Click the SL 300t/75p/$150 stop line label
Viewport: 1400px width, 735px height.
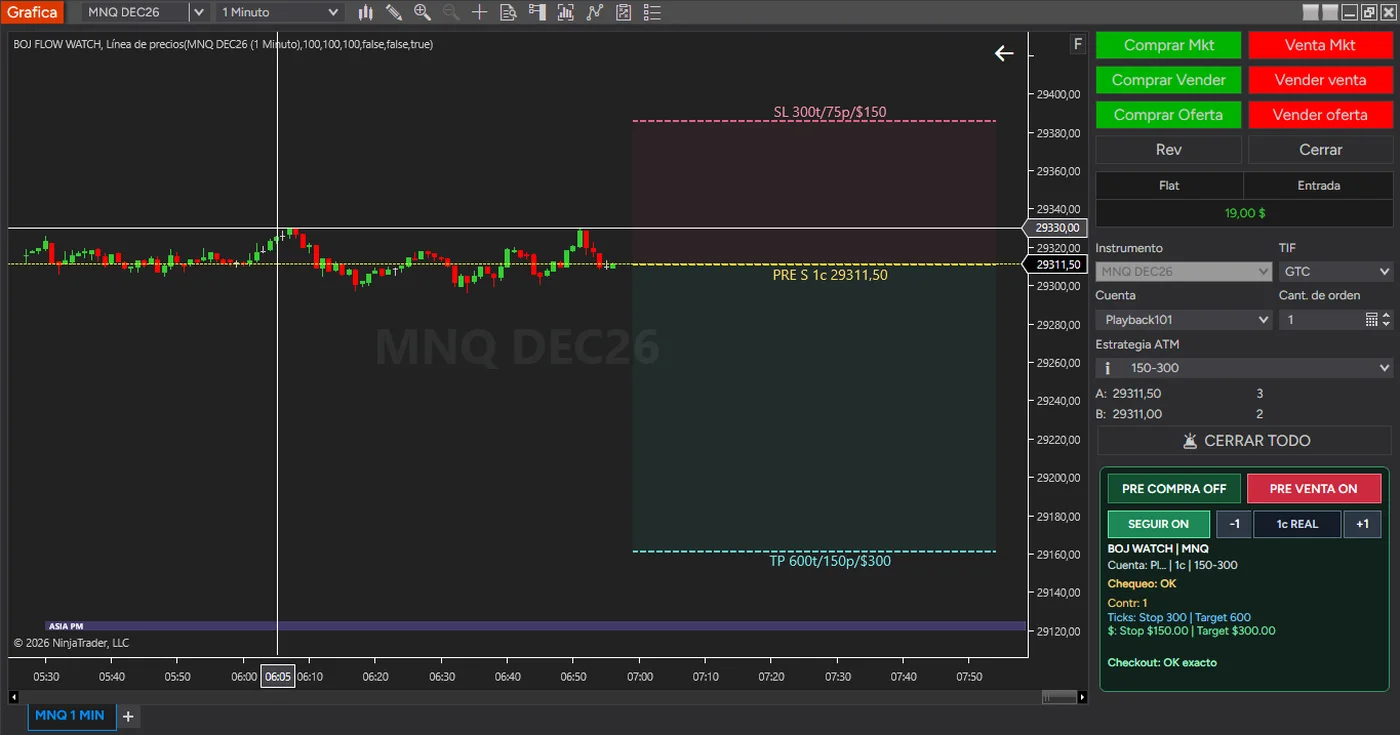[830, 112]
